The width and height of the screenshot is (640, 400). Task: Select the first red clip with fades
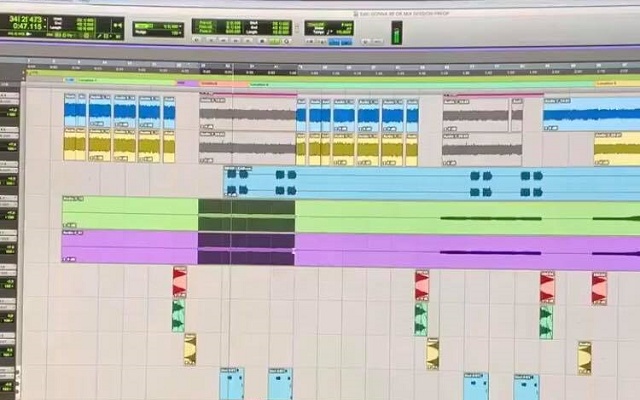pyautogui.click(x=180, y=282)
